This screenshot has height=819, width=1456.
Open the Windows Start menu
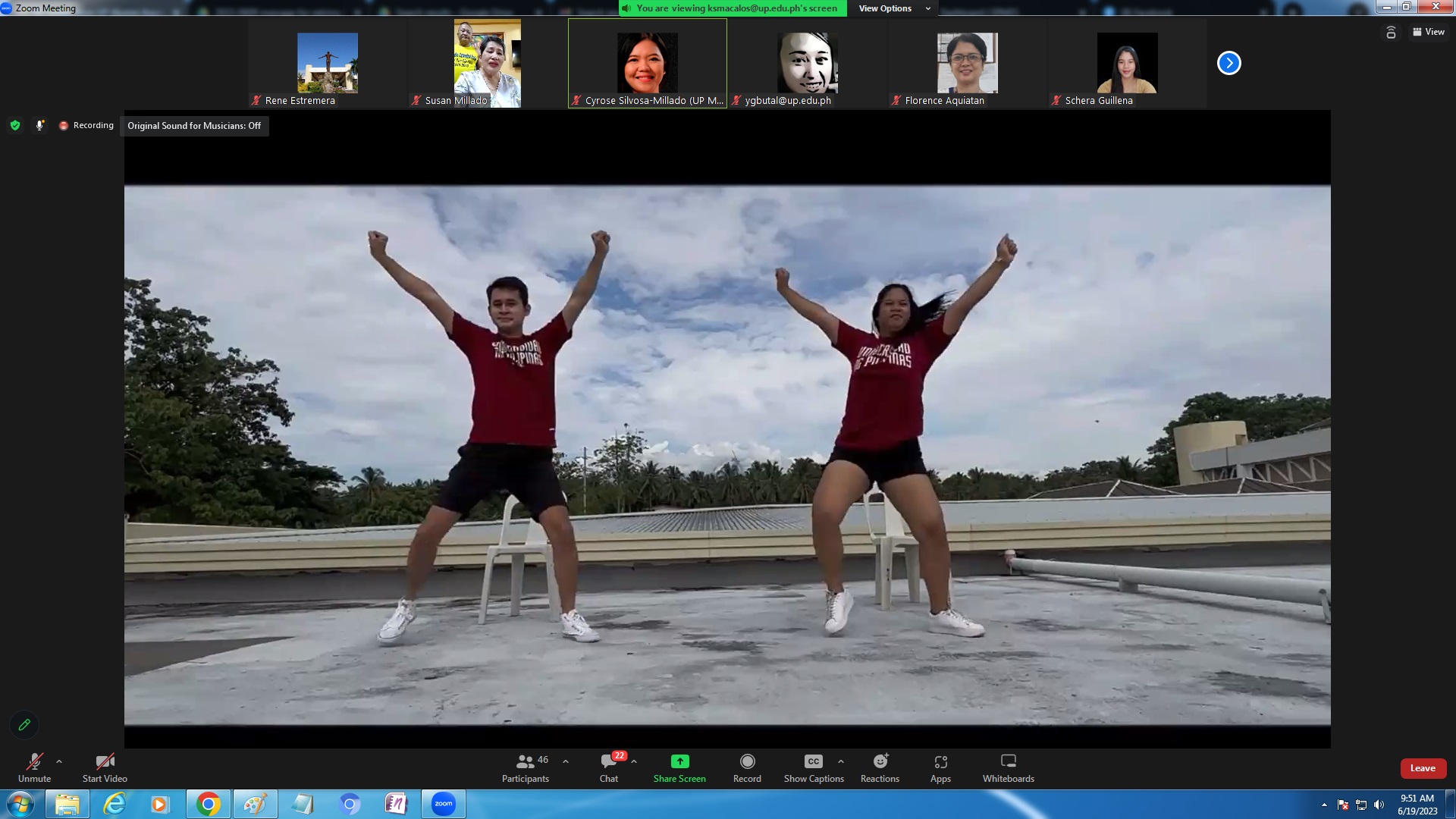(20, 804)
